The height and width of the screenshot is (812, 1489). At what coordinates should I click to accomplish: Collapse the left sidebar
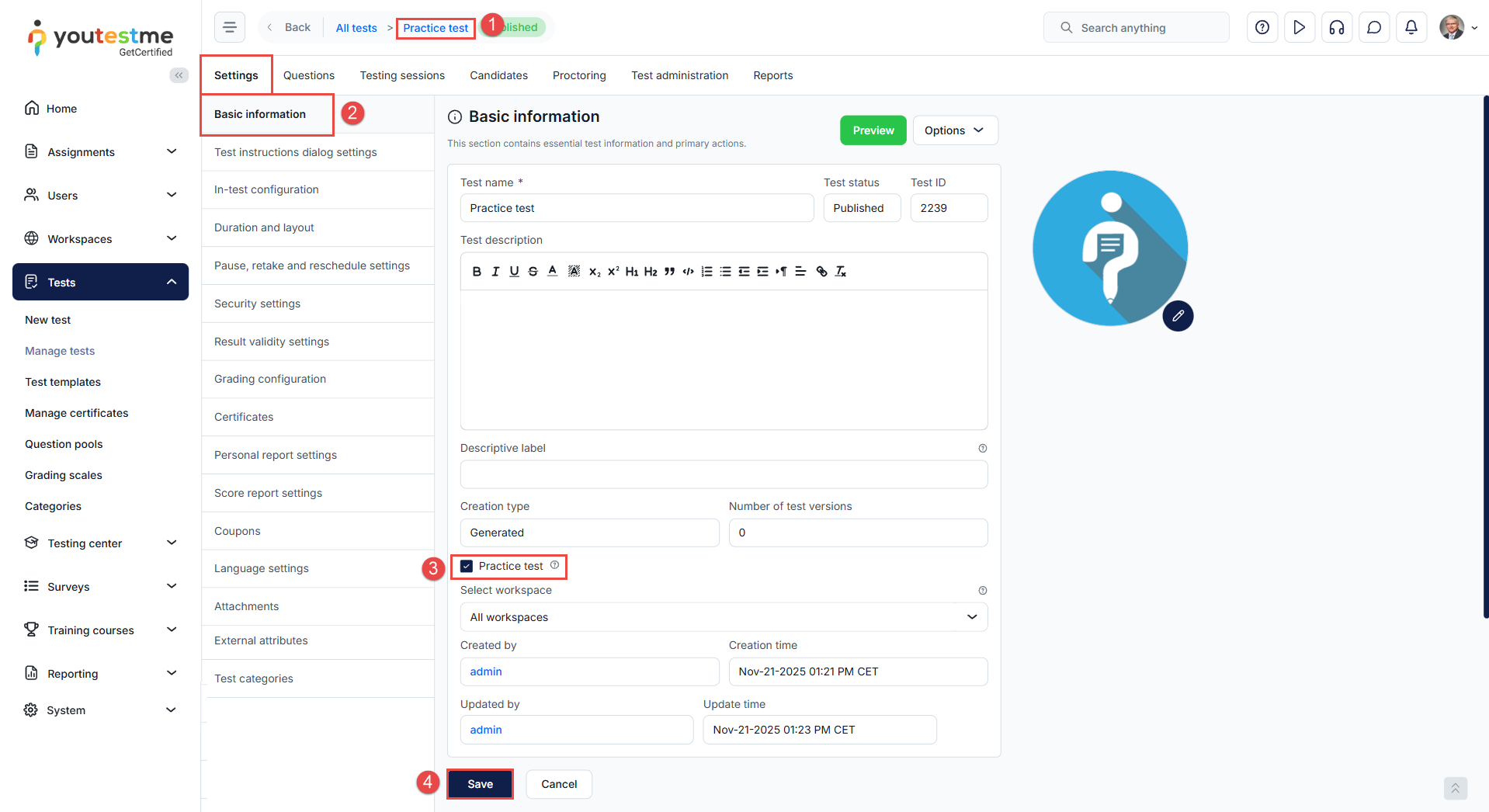click(179, 75)
